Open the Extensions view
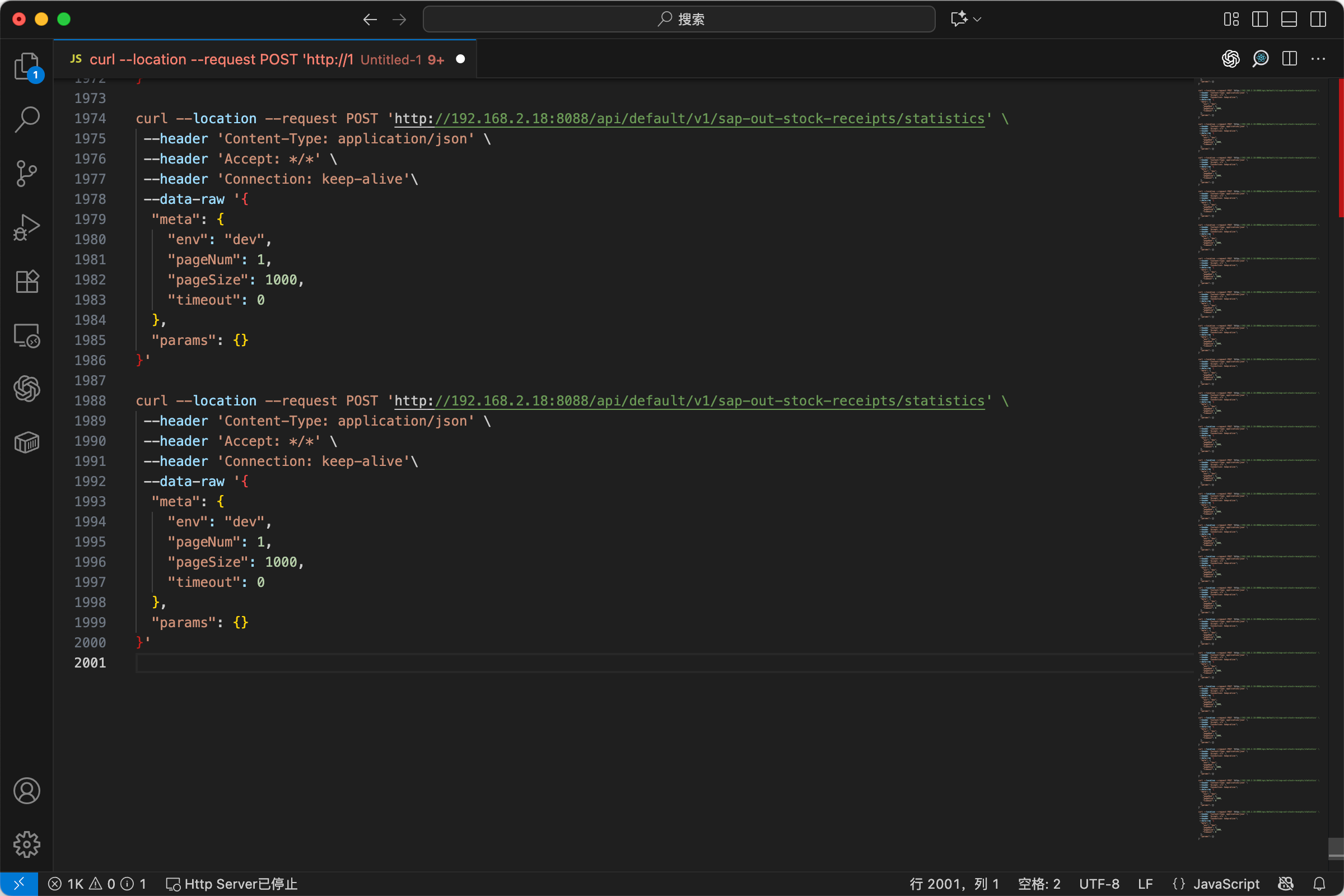This screenshot has width=1344, height=896. tap(26, 281)
